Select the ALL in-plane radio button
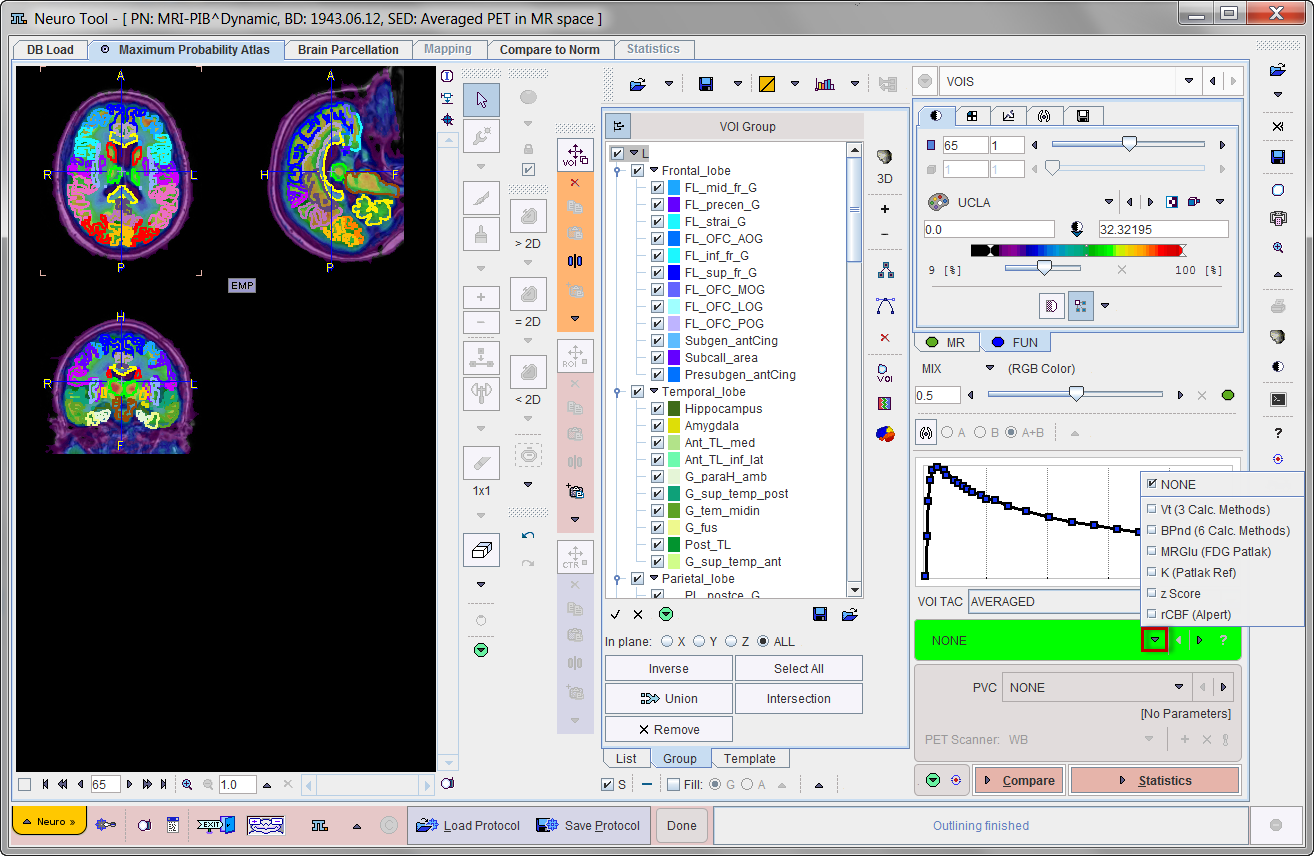Screen dimensions: 1314x856 [x=764, y=642]
